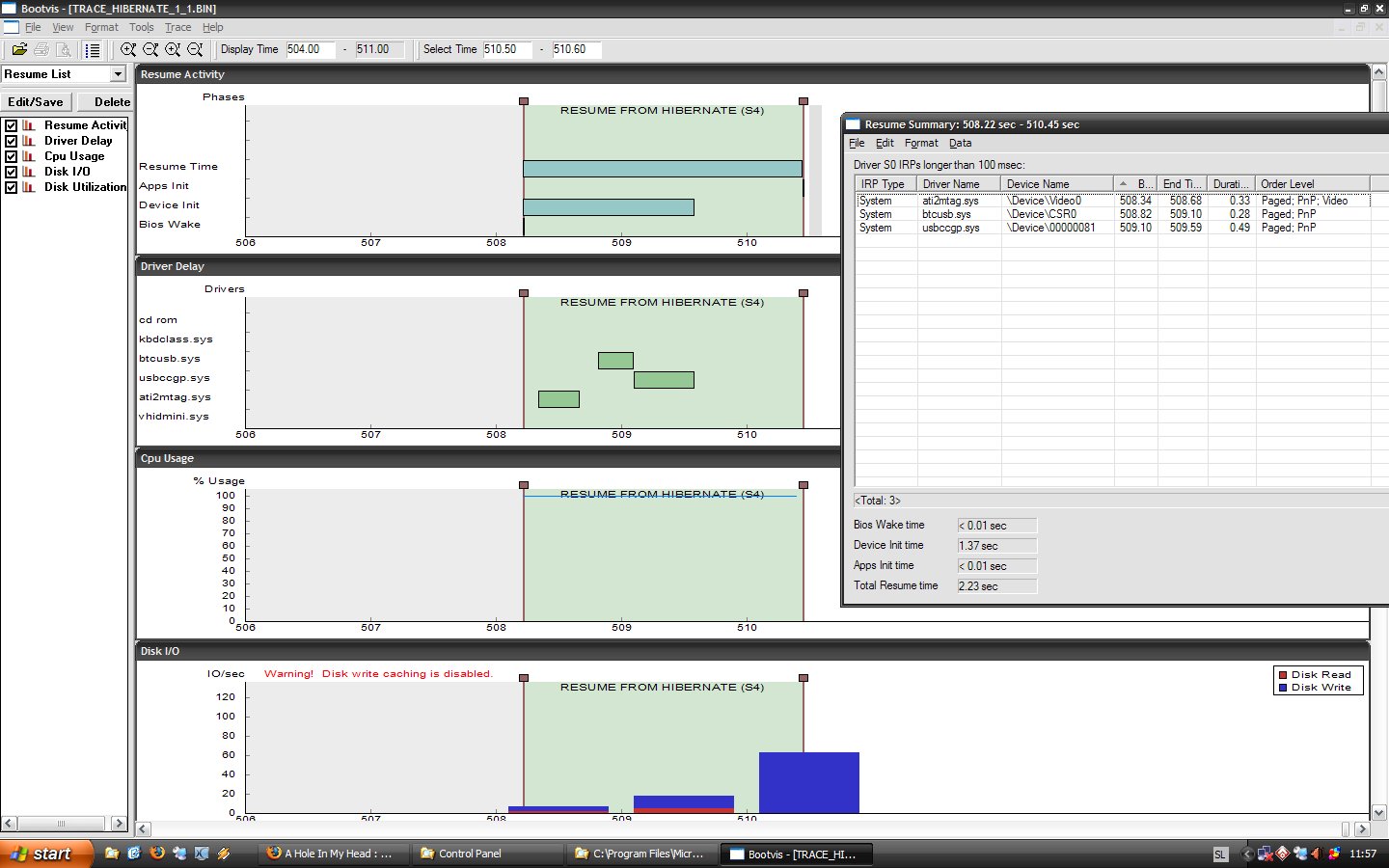Toggle the list view toolbar icon
The width and height of the screenshot is (1389, 868).
tap(93, 49)
